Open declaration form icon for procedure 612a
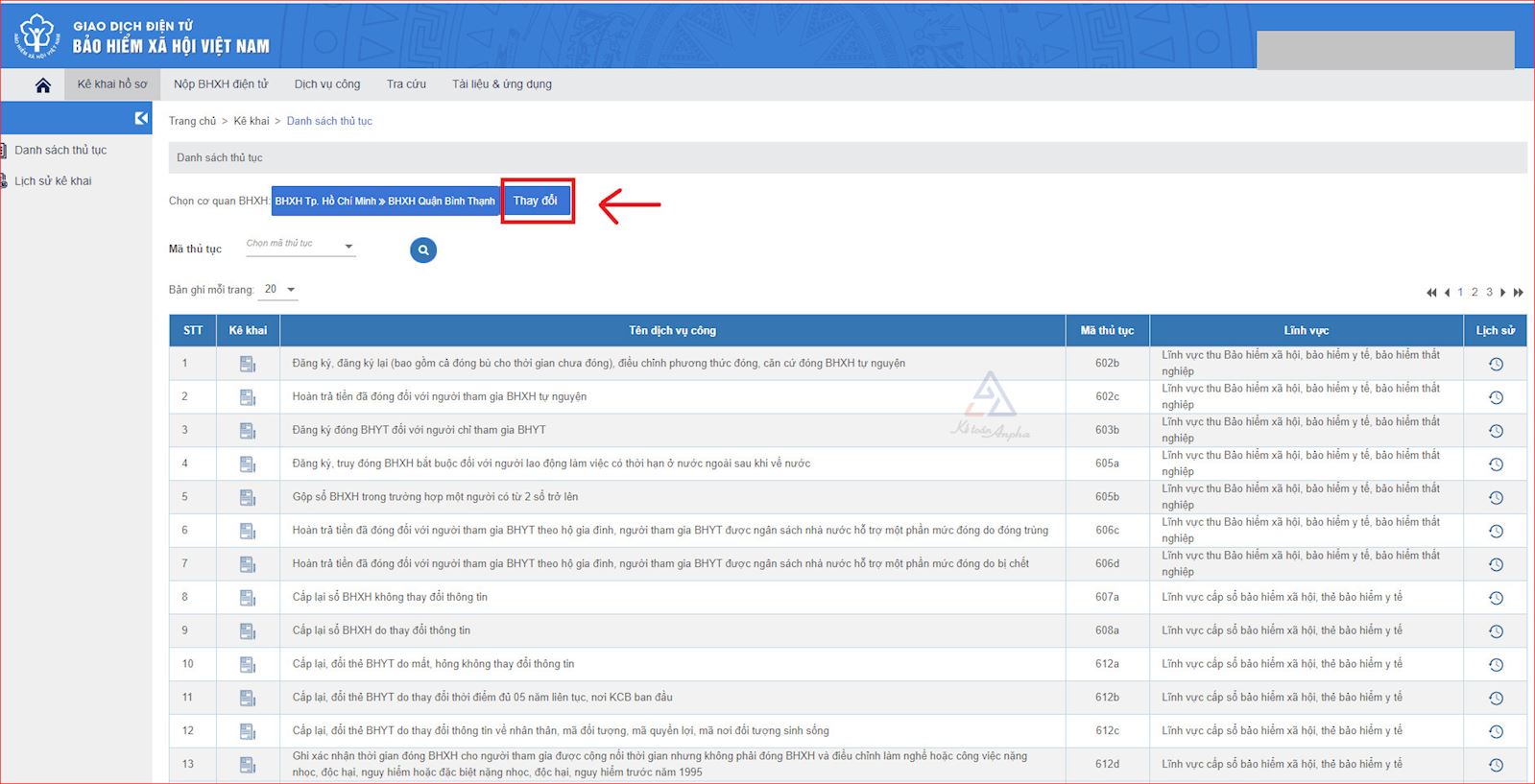 point(248,665)
